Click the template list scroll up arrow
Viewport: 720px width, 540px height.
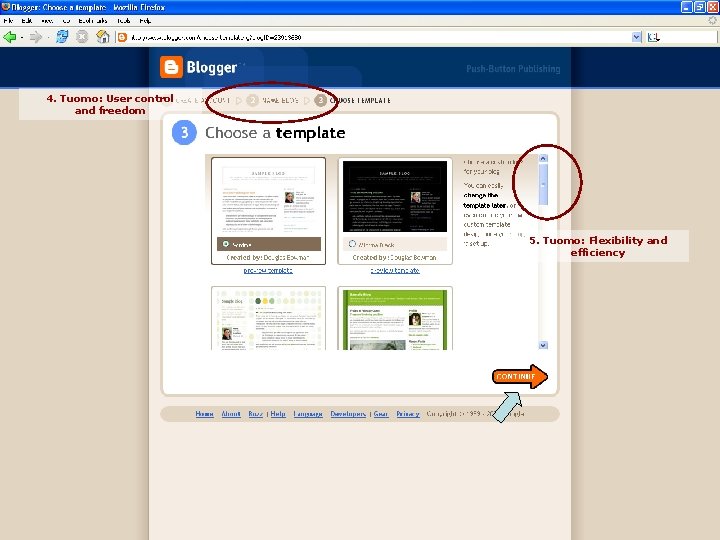[x=543, y=158]
